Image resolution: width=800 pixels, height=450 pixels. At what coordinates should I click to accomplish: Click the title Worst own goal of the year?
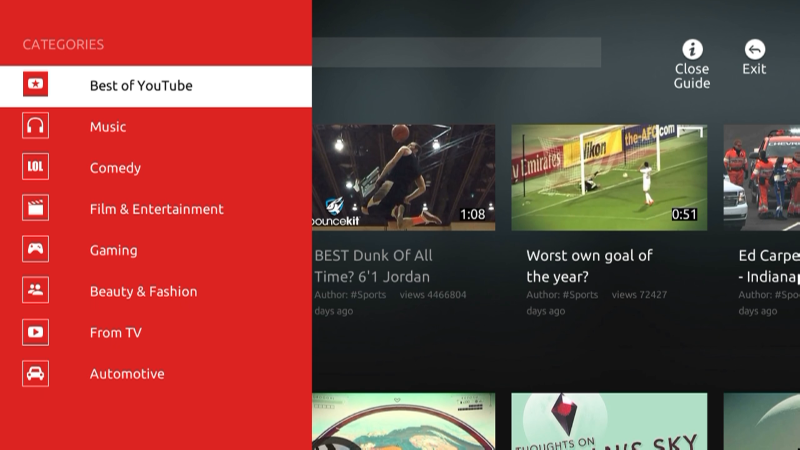tap(589, 266)
